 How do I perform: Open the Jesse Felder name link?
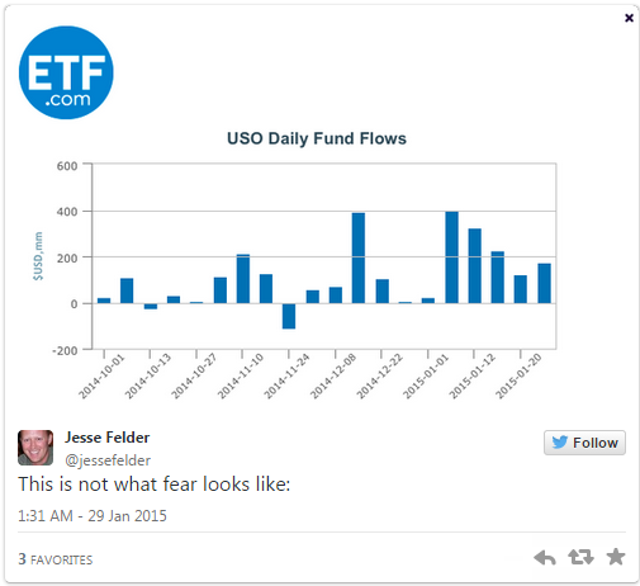(x=107, y=437)
